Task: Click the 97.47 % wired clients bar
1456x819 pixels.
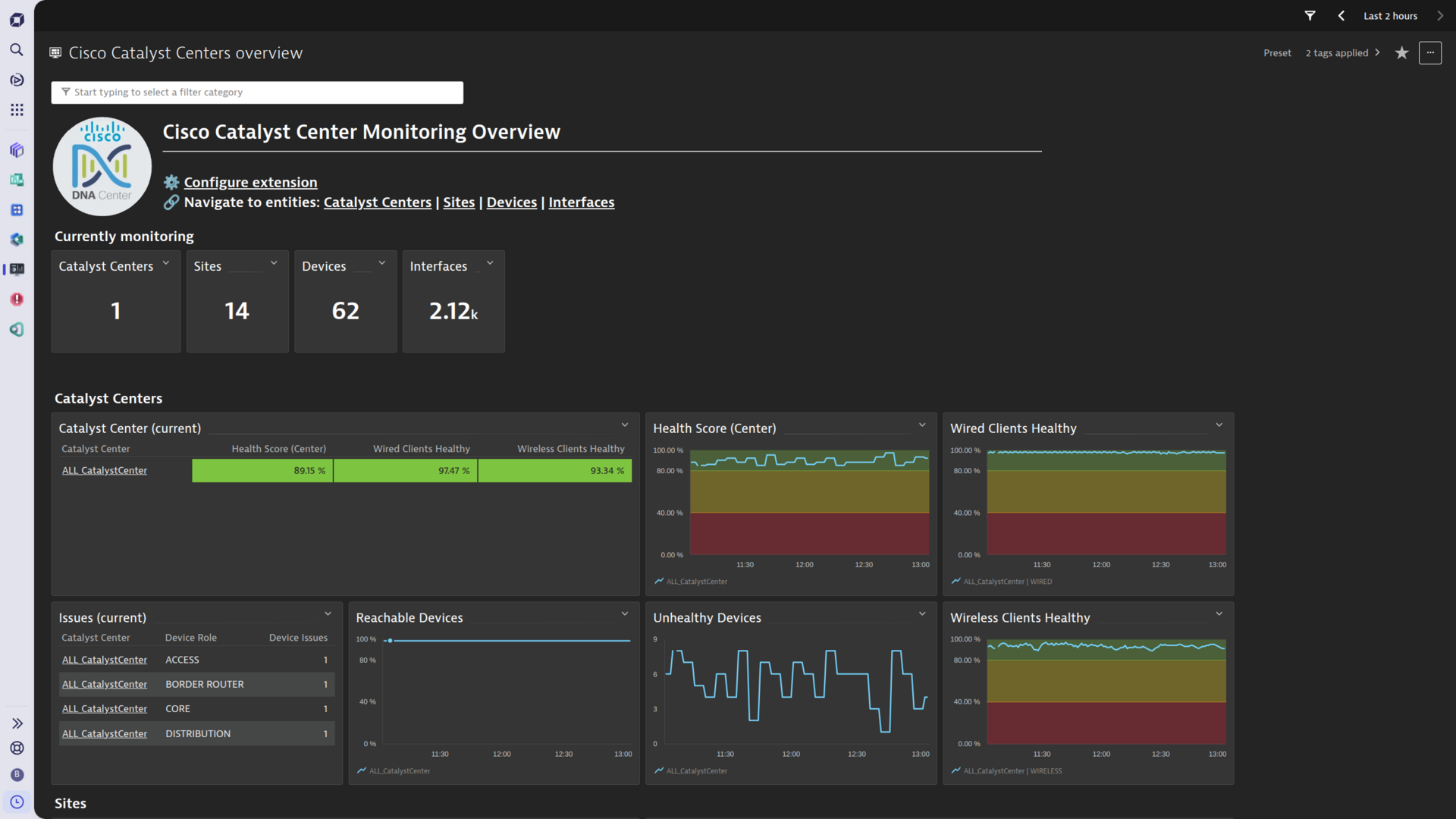Action: pyautogui.click(x=405, y=471)
